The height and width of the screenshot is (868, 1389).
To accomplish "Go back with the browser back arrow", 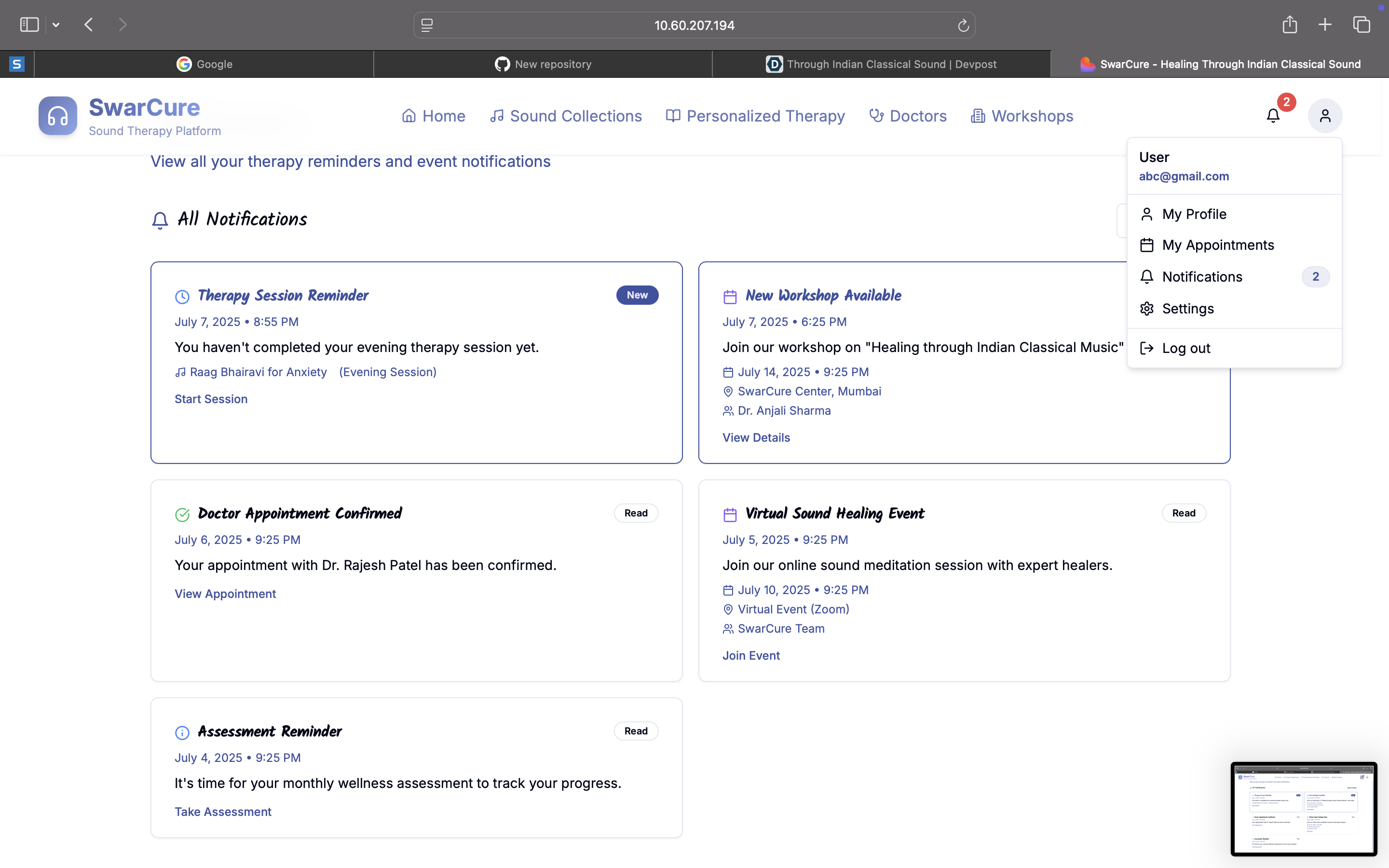I will 88,25.
